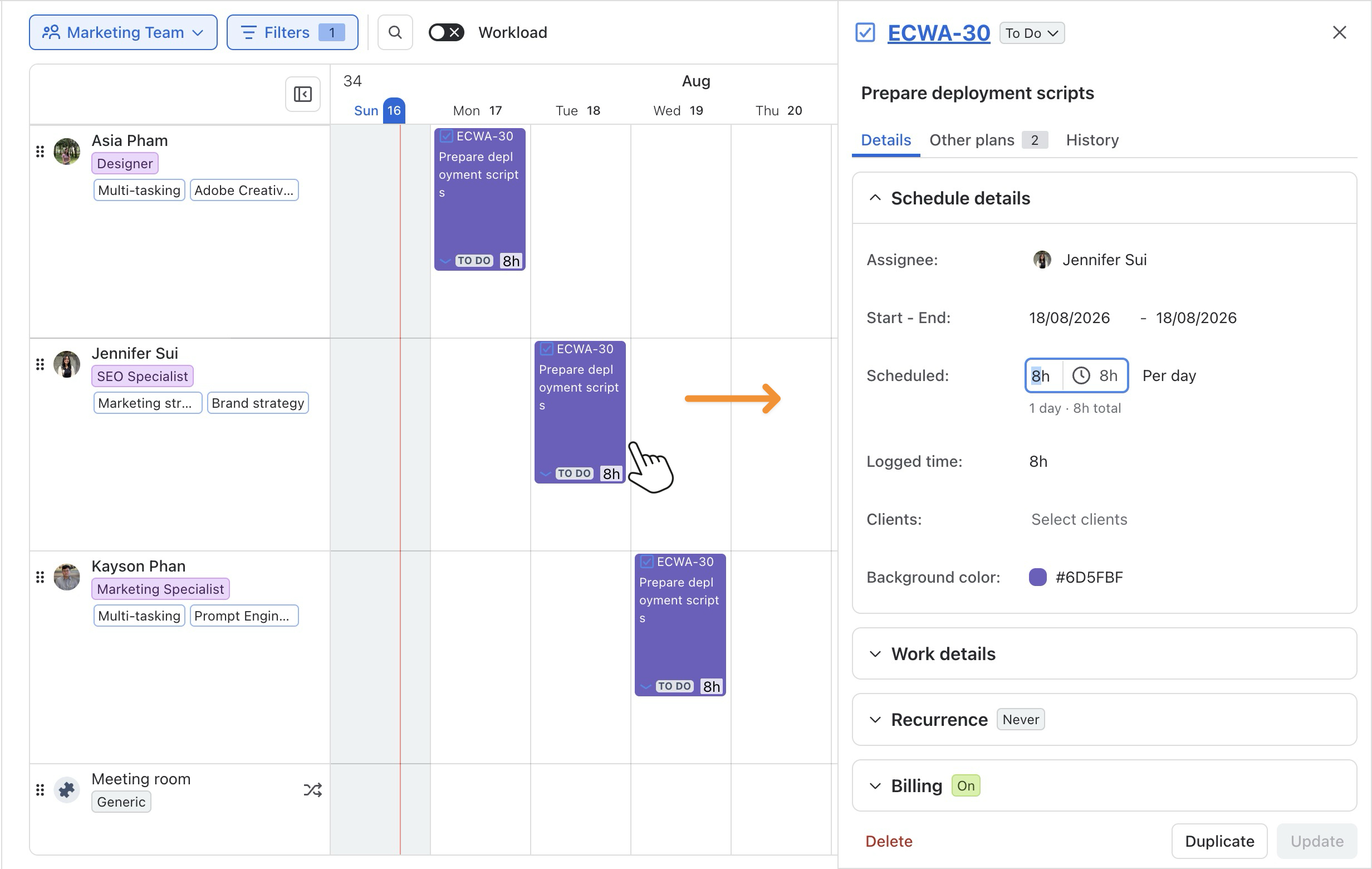Collapse the Schedule details section
The width and height of the screenshot is (1372, 869).
pos(875,198)
